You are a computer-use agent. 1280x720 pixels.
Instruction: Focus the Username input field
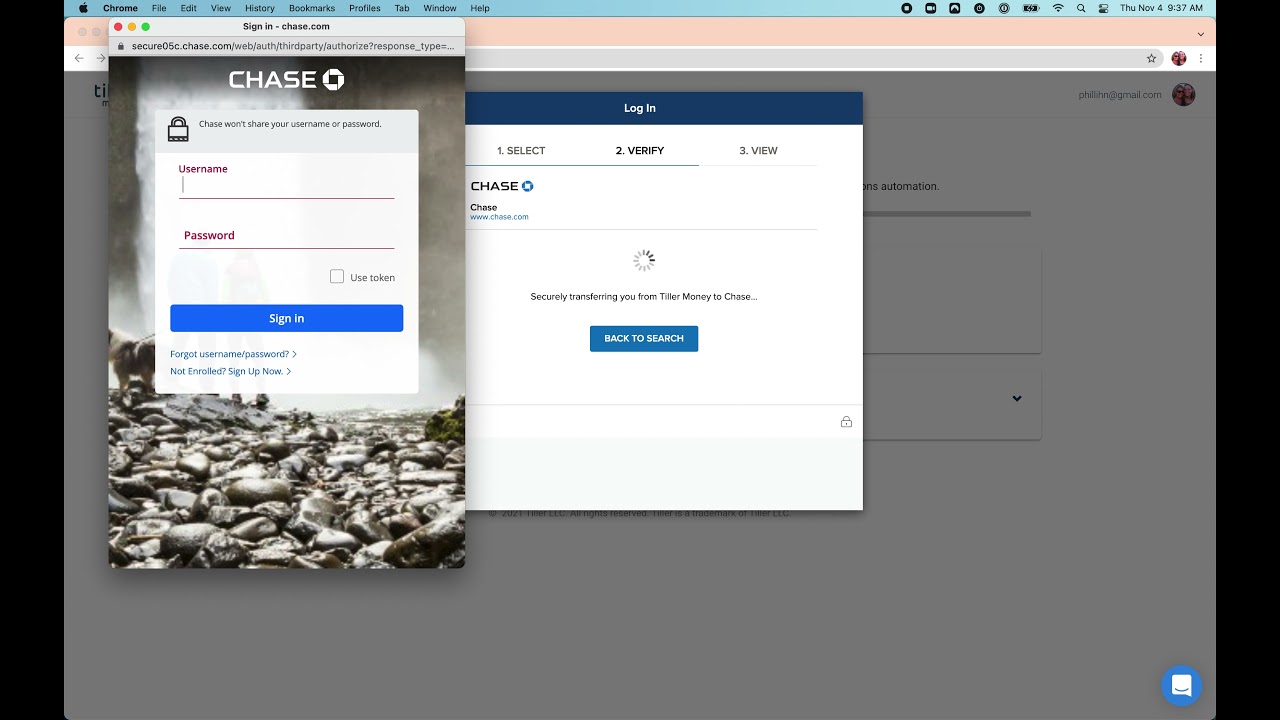(x=287, y=186)
